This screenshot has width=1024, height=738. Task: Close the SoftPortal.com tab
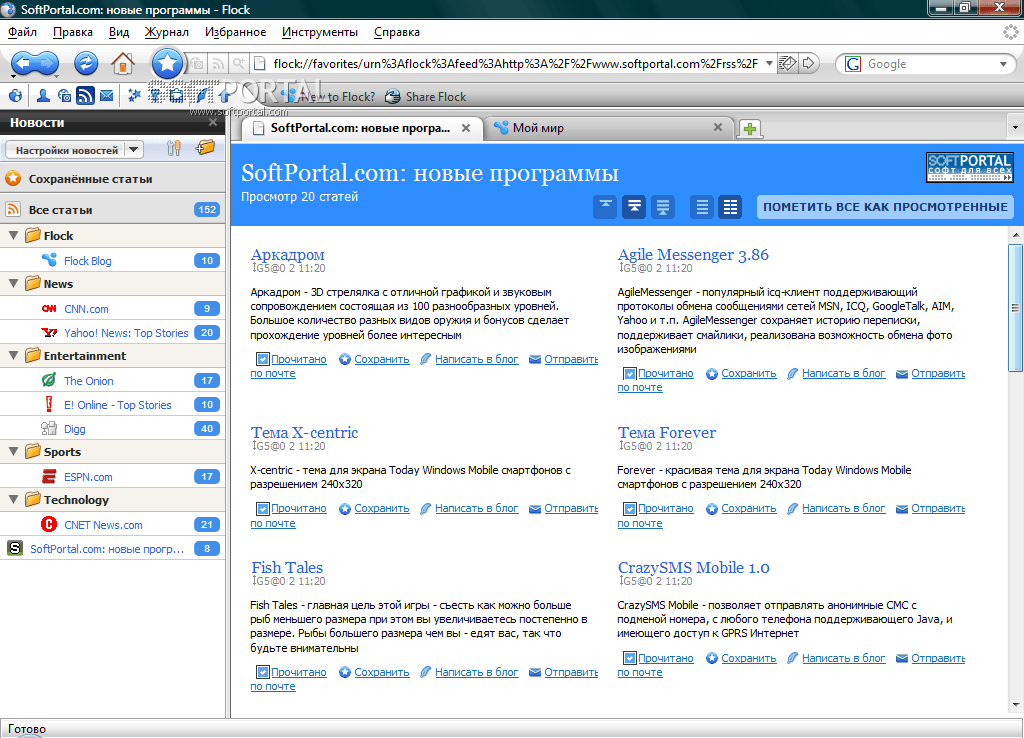[x=466, y=128]
